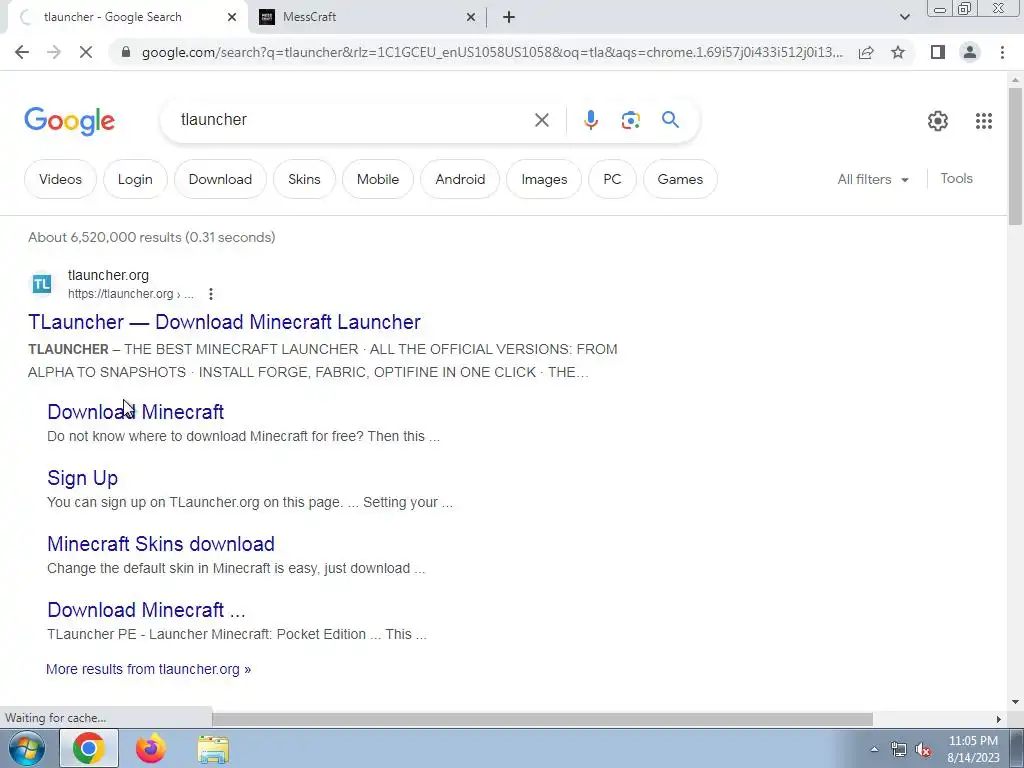Select the Games filter chip
The width and height of the screenshot is (1024, 768).
[680, 179]
